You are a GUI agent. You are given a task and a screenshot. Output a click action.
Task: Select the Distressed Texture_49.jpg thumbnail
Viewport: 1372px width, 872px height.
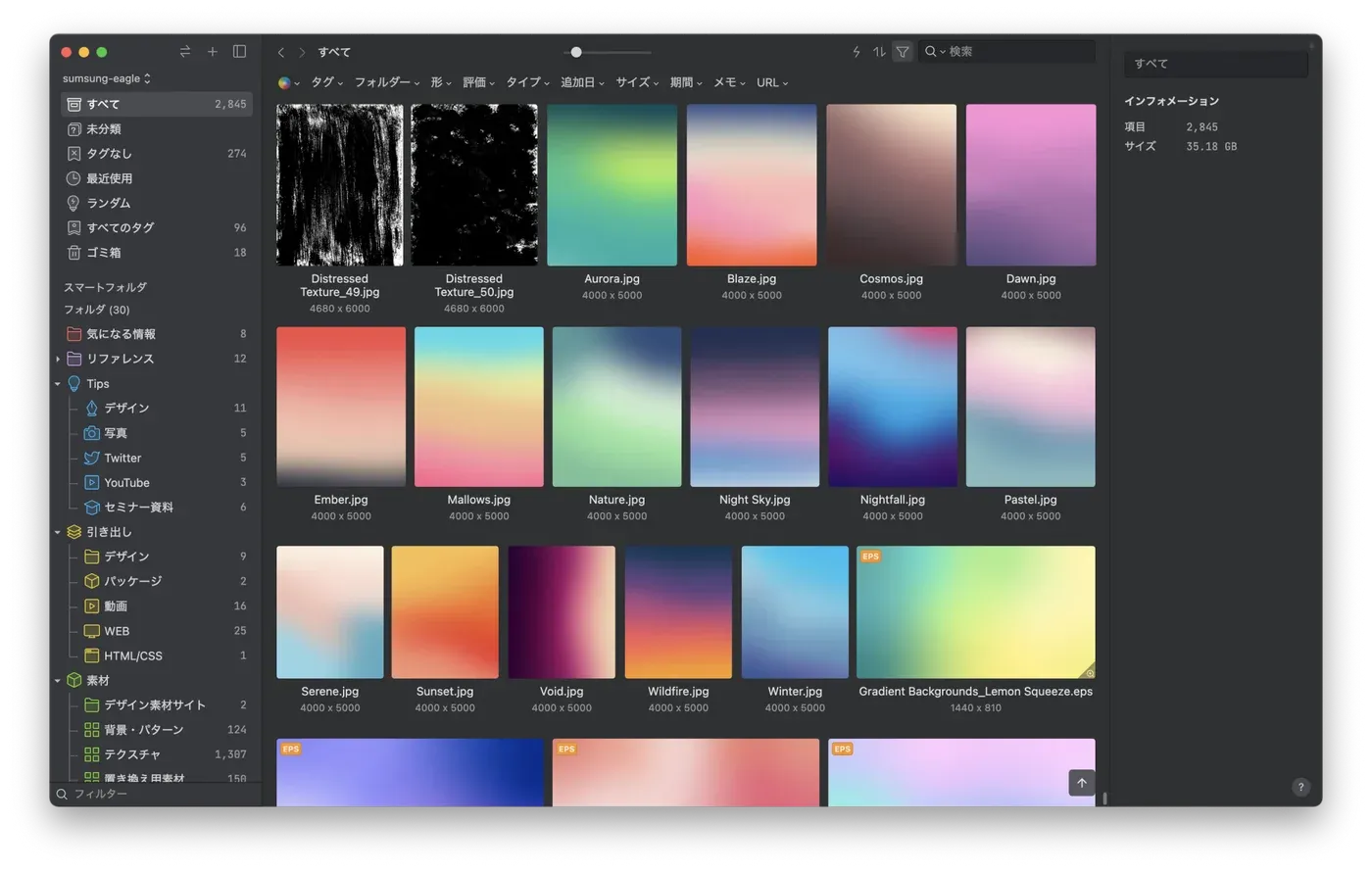coord(340,185)
